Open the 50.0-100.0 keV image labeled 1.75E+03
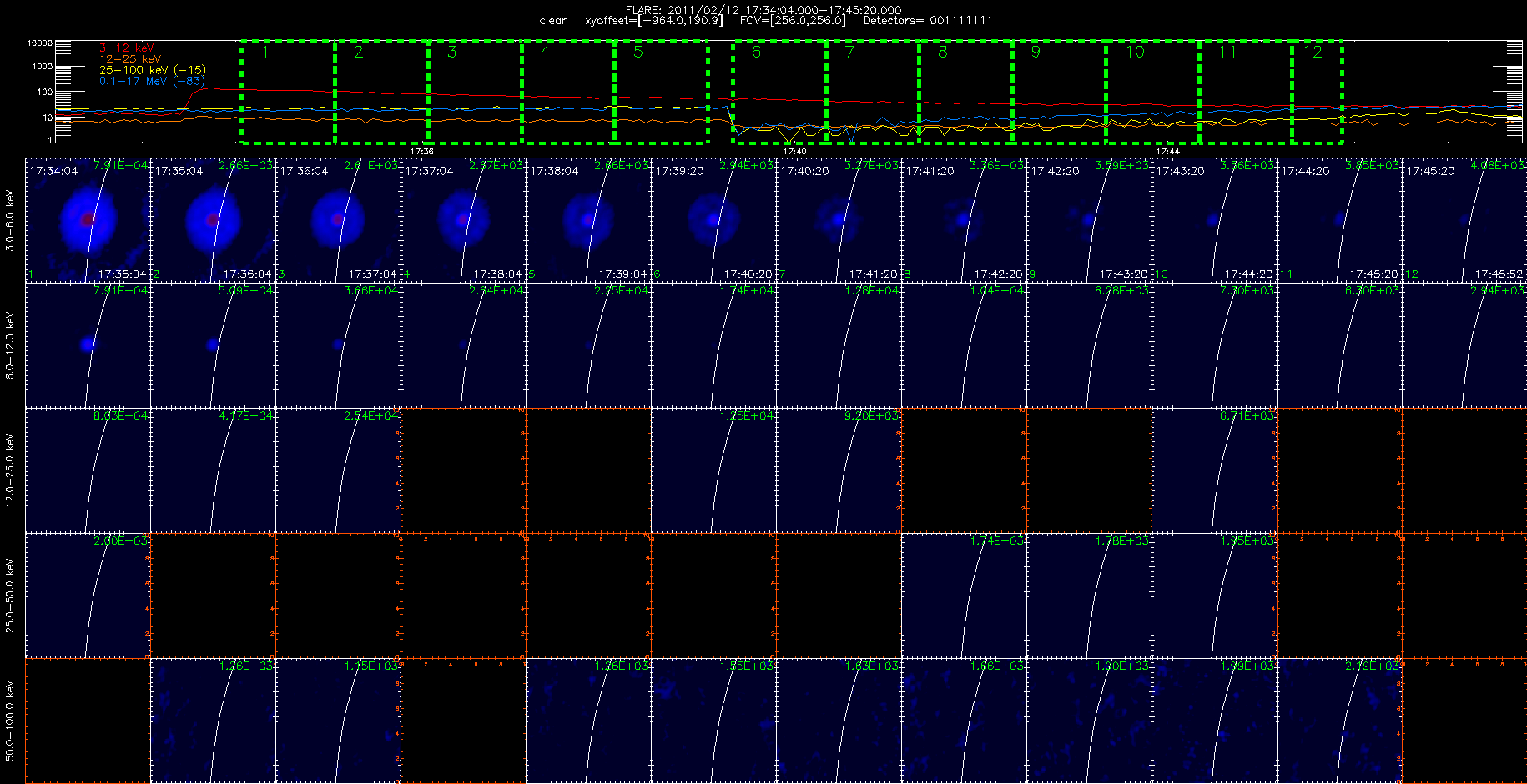The width and height of the screenshot is (1527, 784). (x=338, y=721)
